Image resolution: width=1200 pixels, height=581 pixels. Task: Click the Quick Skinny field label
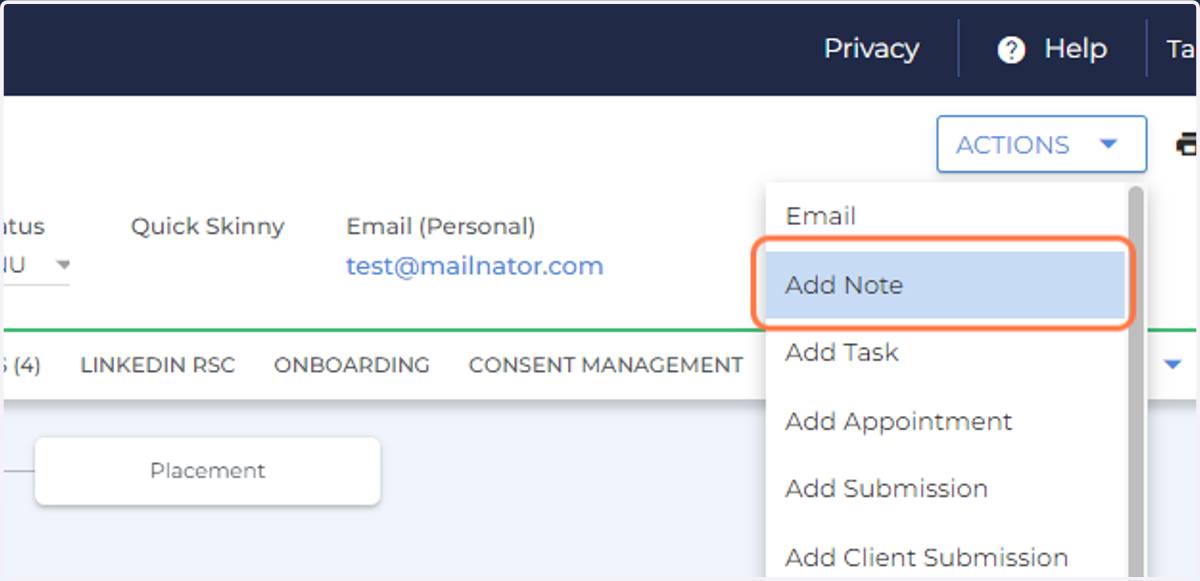click(208, 227)
